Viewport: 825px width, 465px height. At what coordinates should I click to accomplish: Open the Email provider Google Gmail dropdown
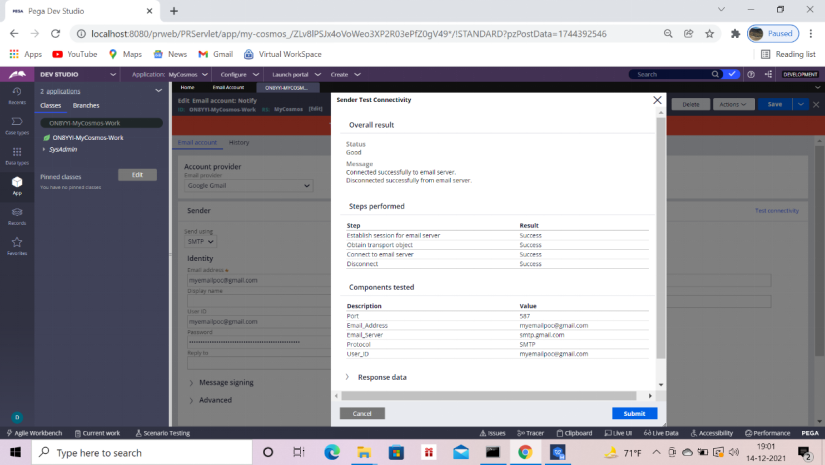click(x=249, y=186)
